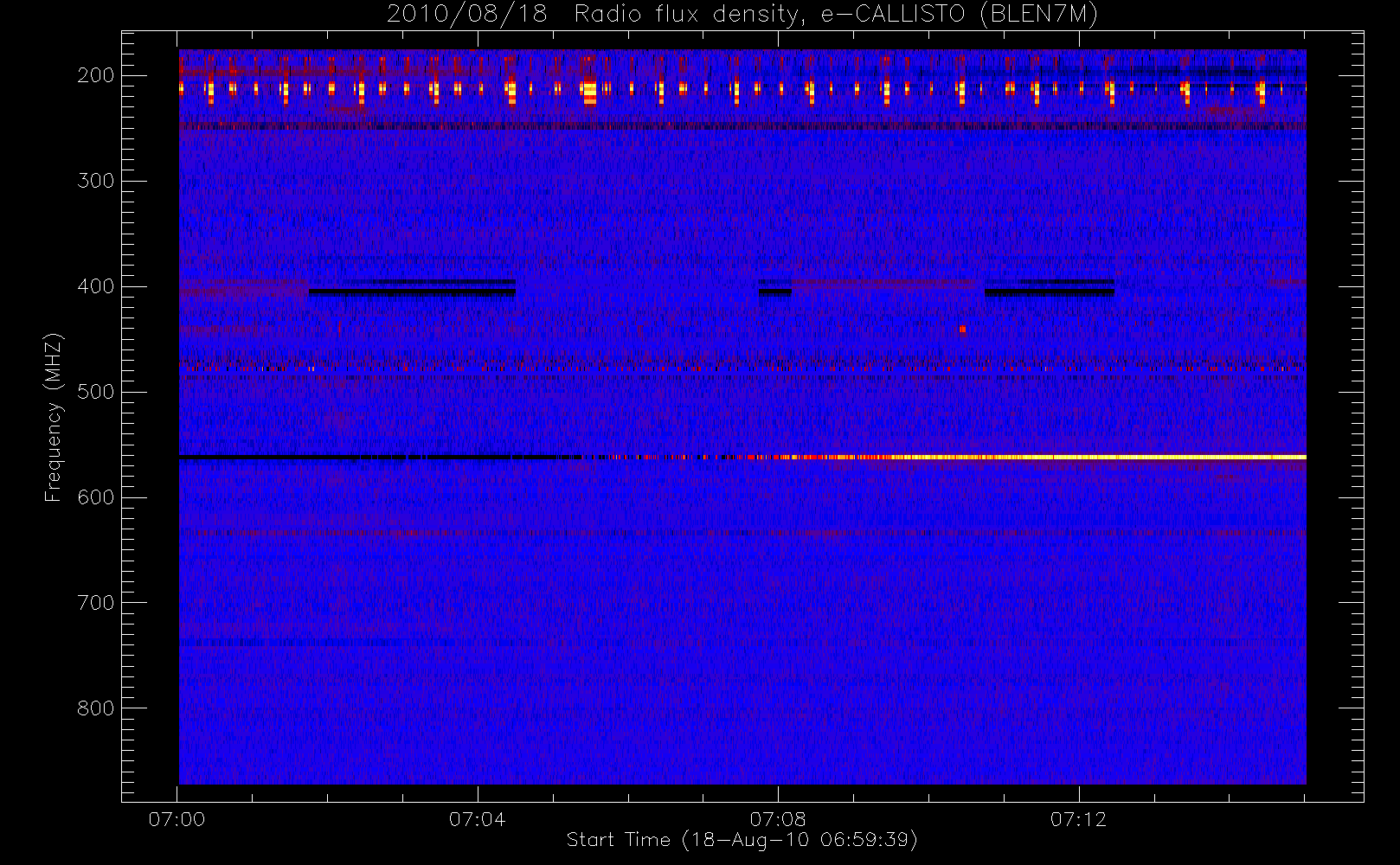This screenshot has height=865, width=1400.
Task: Click the 07:04 time tick label
Action: [x=477, y=819]
